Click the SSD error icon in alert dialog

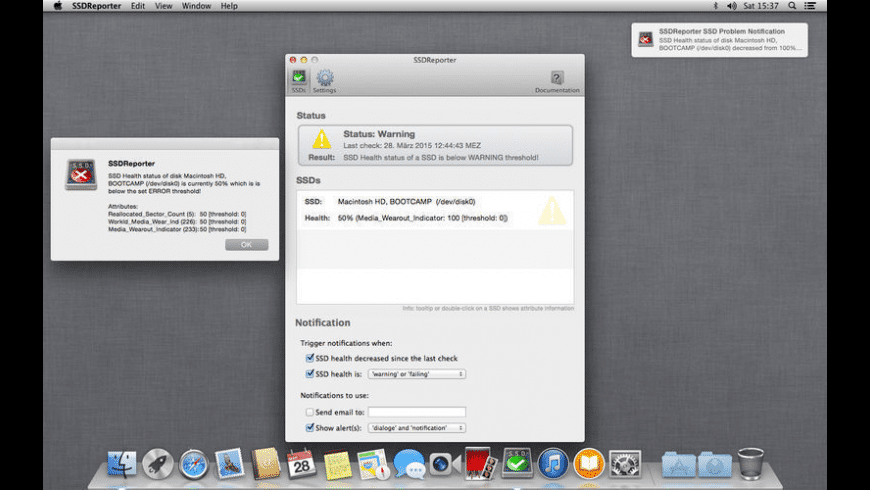tap(81, 174)
